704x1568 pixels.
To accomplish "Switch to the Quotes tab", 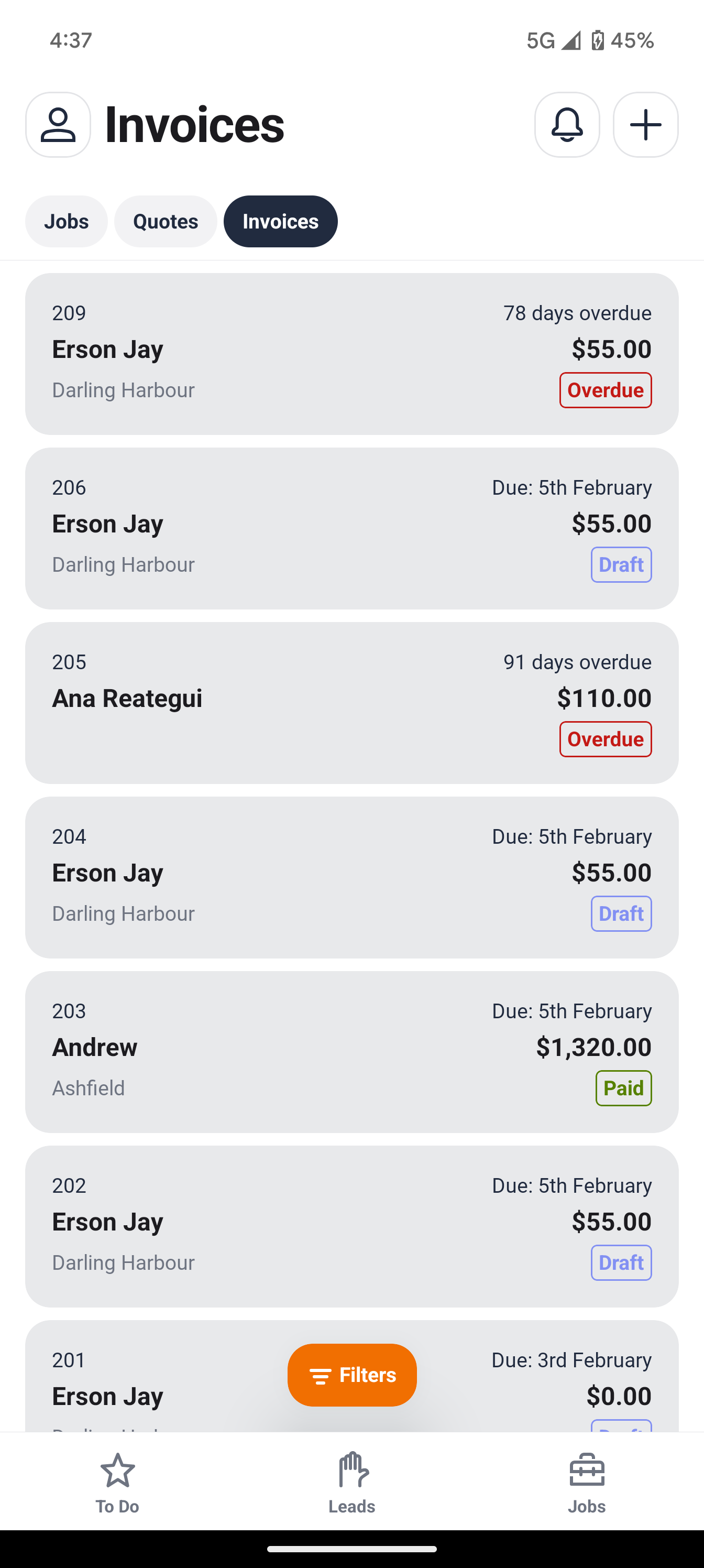I will point(166,222).
